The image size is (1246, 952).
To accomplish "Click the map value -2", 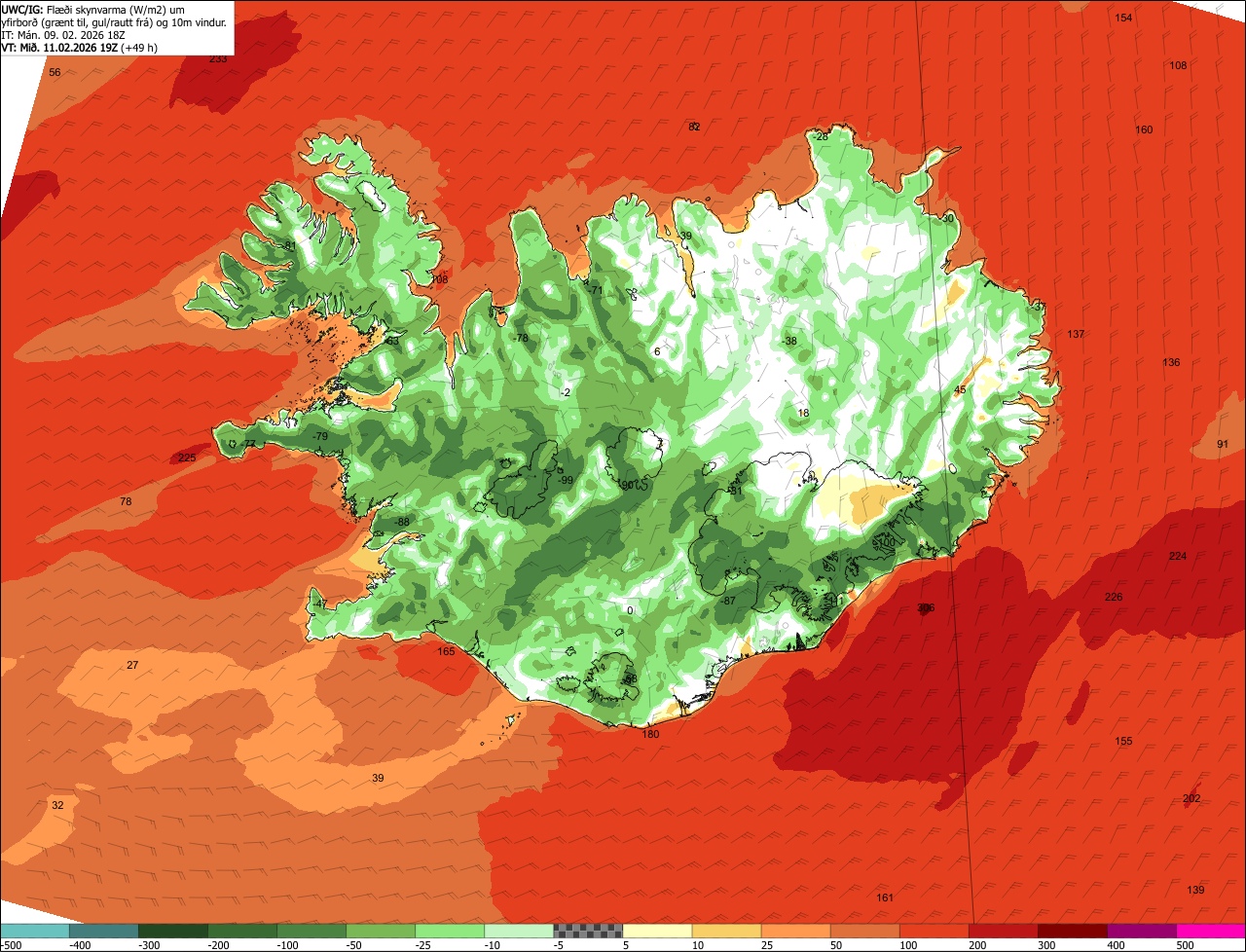I will (565, 393).
